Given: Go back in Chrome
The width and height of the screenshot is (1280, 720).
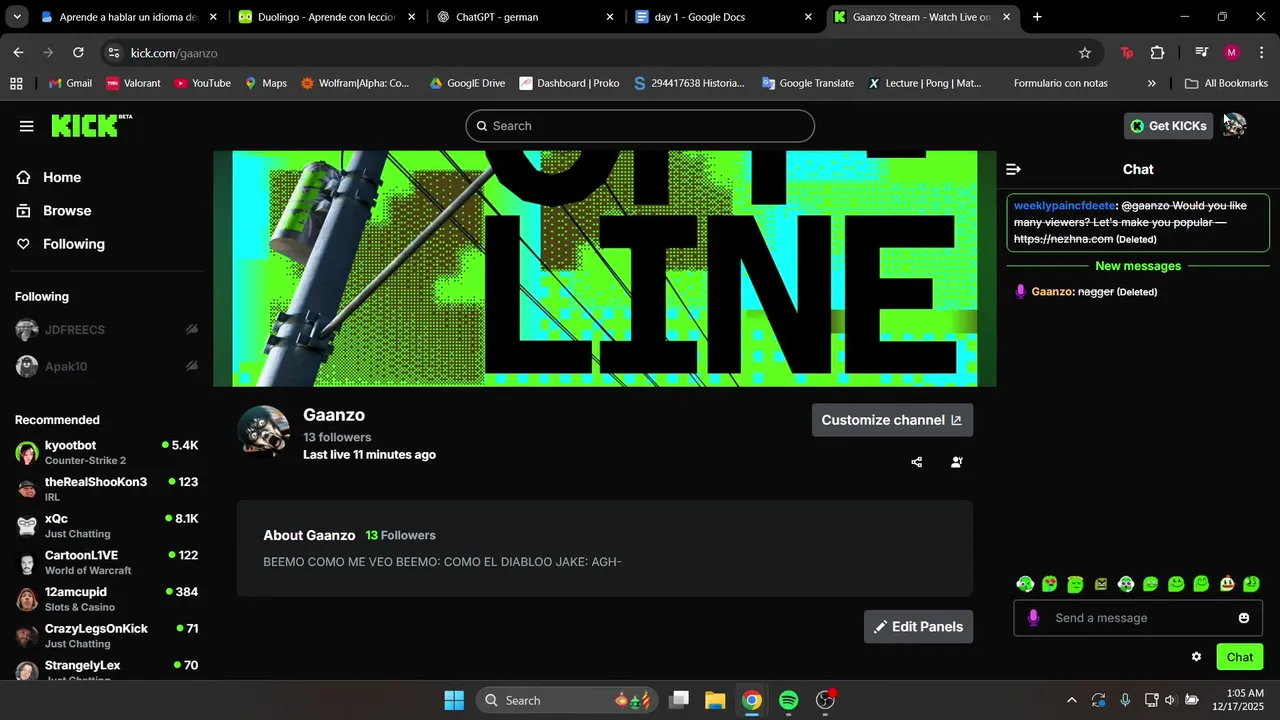Looking at the screenshot, I should click(19, 52).
